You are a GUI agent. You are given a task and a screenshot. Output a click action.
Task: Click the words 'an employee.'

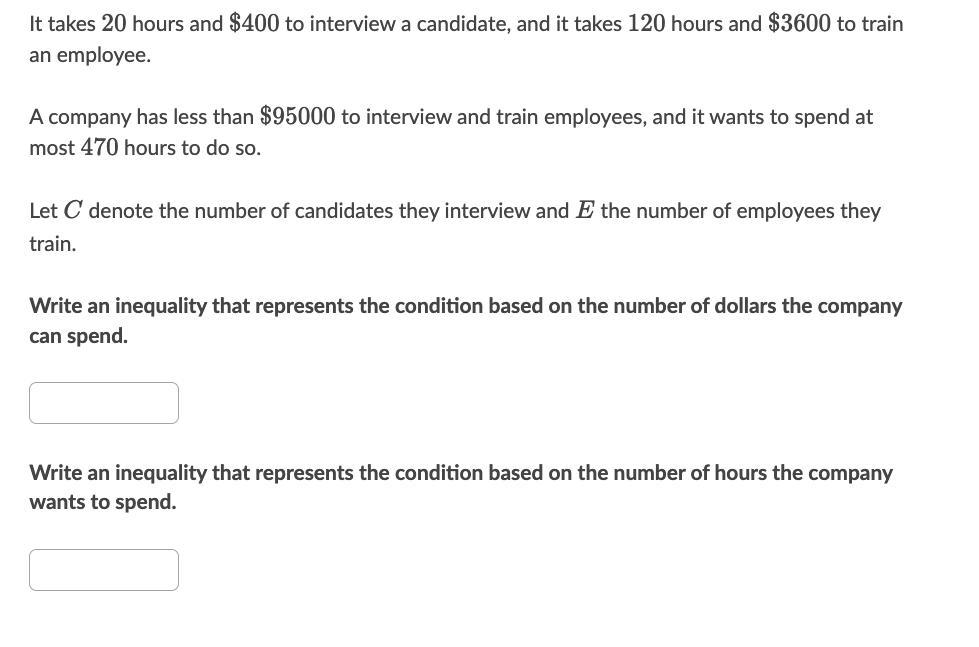[90, 55]
